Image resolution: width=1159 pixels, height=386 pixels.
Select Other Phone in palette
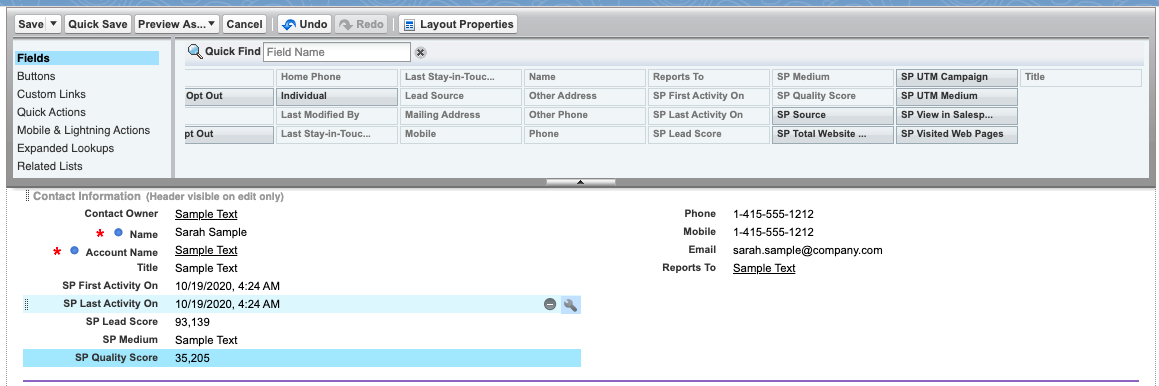point(585,115)
